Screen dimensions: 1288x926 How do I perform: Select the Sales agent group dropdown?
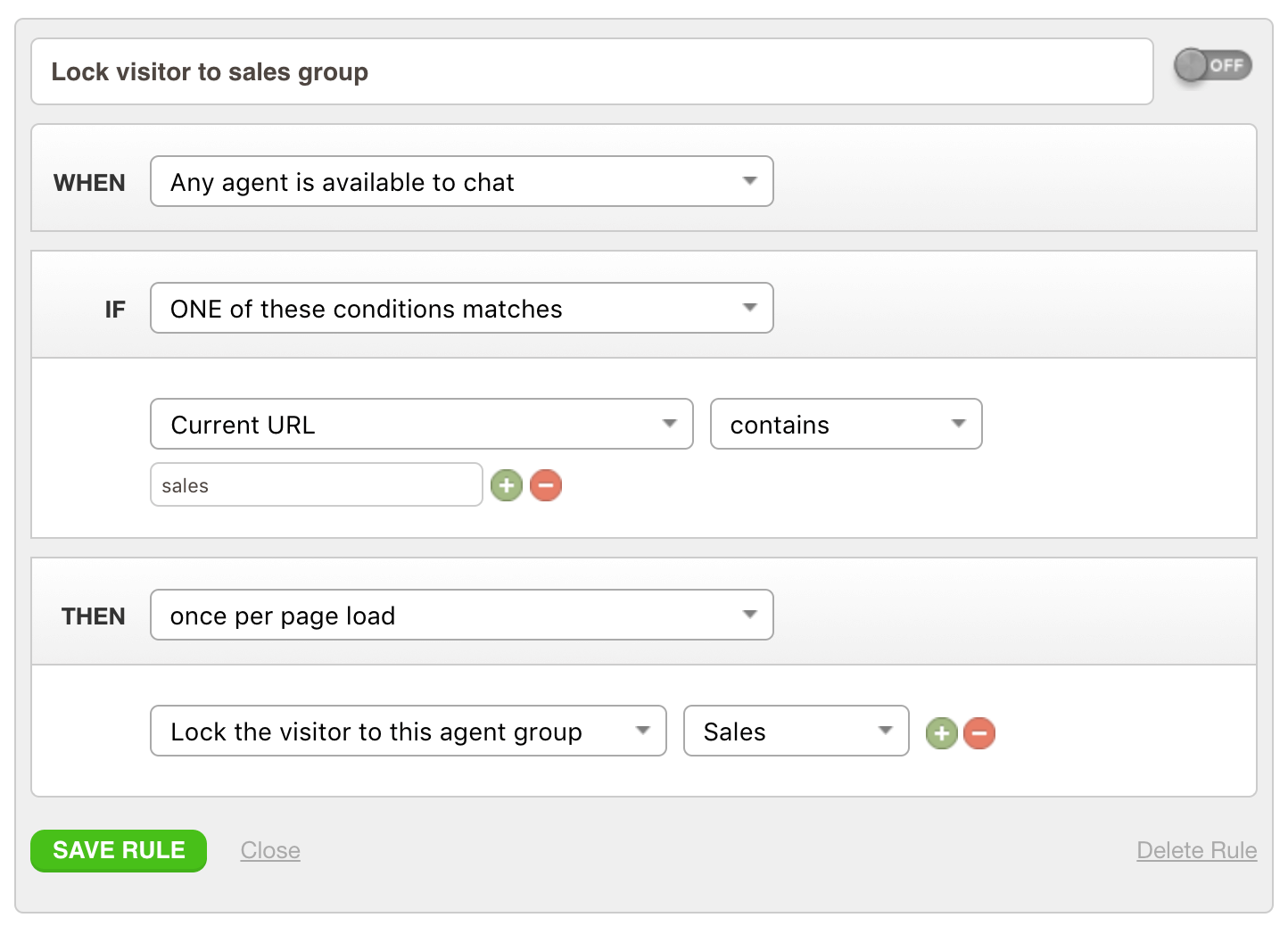796,732
